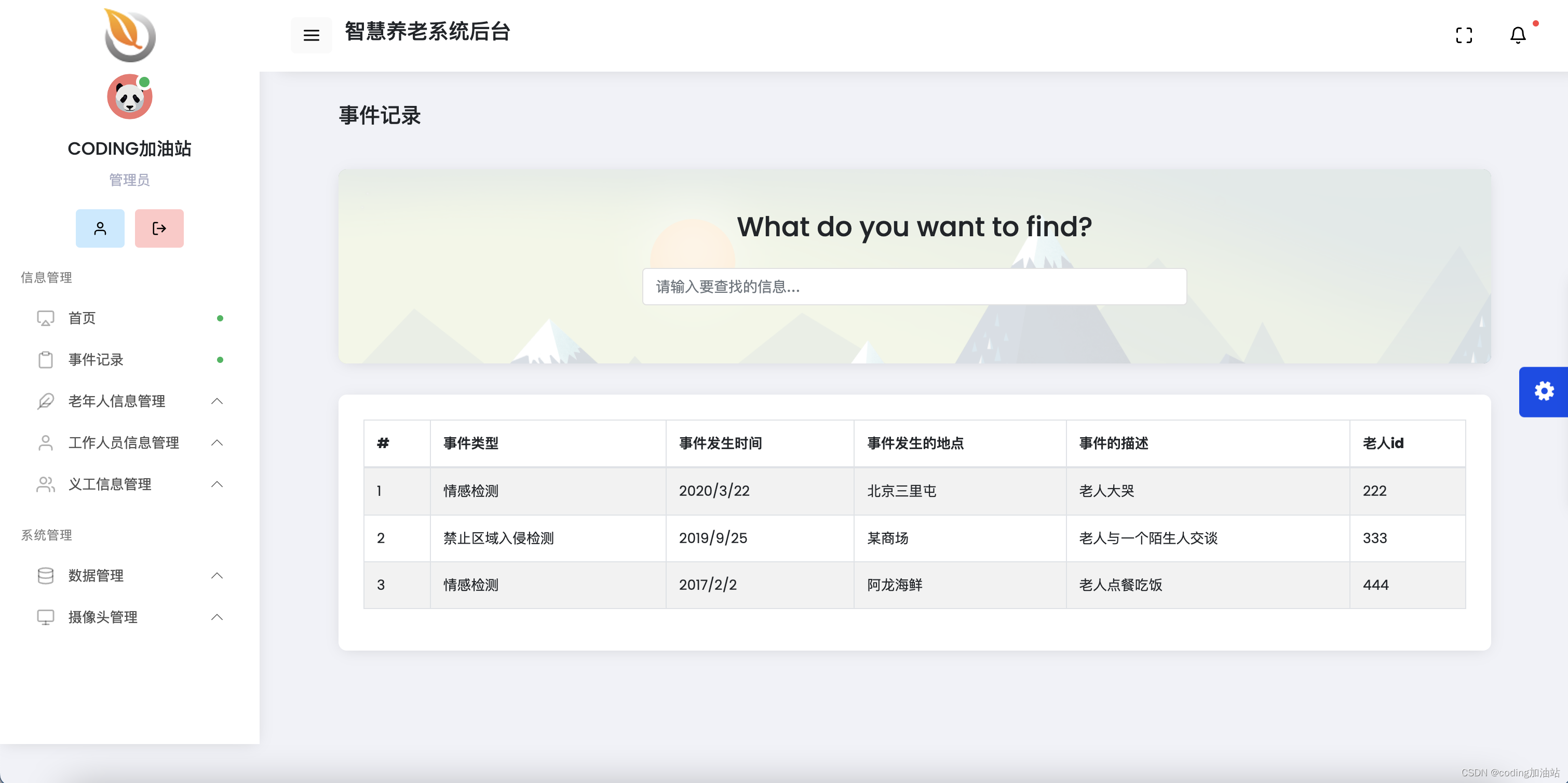Open the 数据管理 menu
The width and height of the screenshot is (1568, 783).
point(130,575)
